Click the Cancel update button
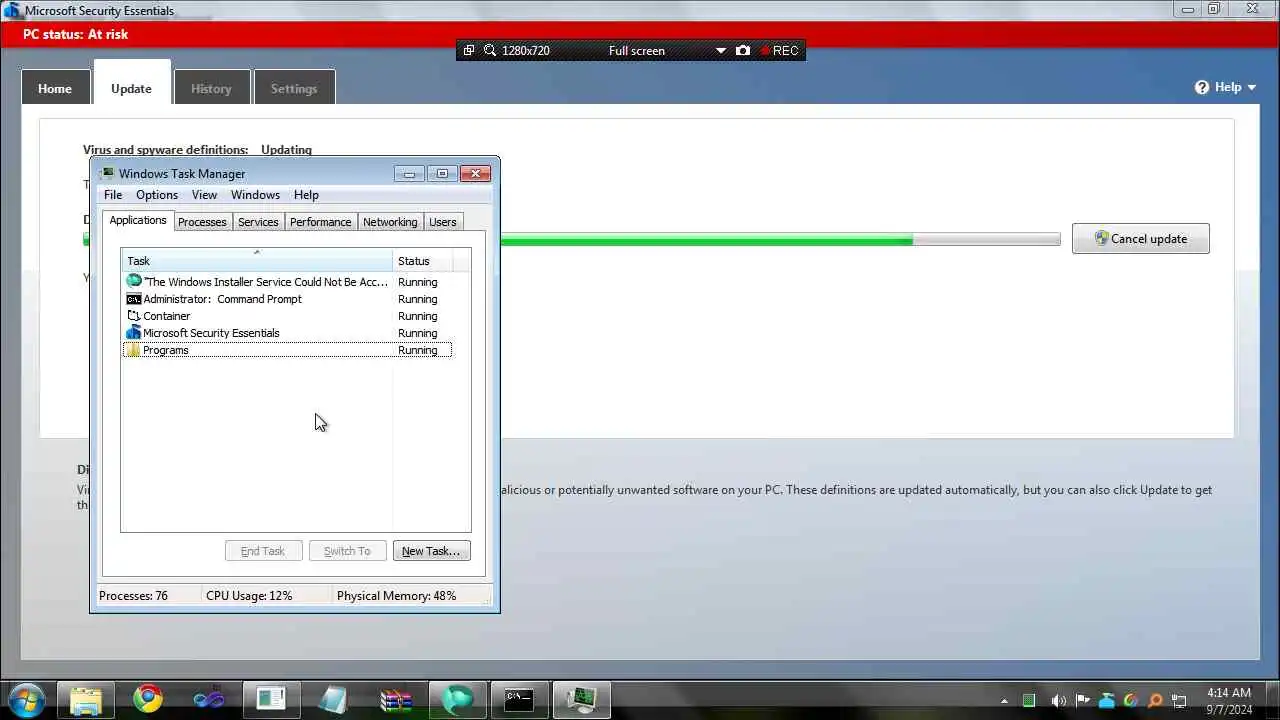Viewport: 1280px width, 720px height. (1141, 238)
